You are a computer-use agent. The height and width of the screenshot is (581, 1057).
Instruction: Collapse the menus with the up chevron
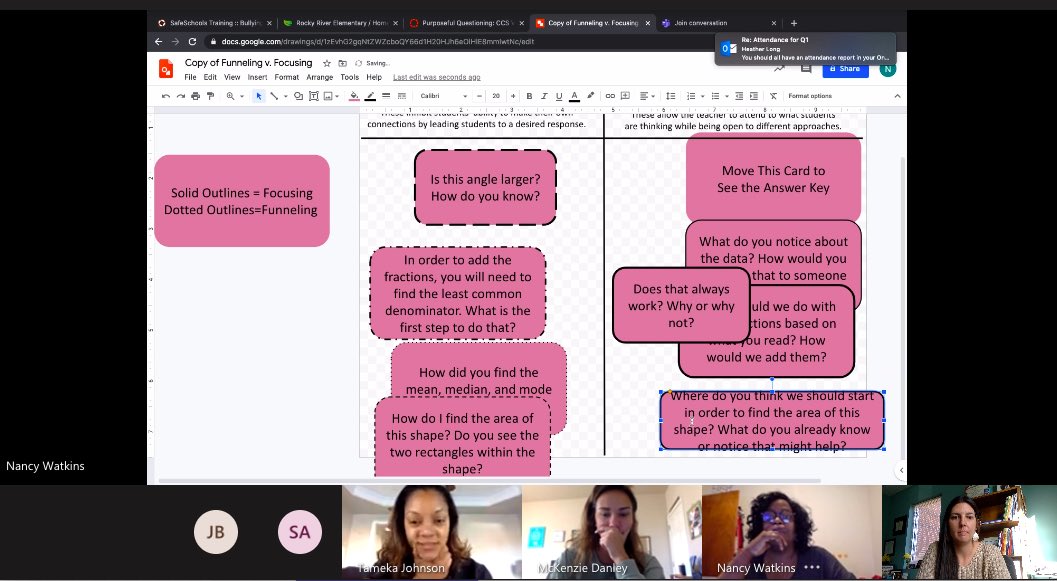897,96
